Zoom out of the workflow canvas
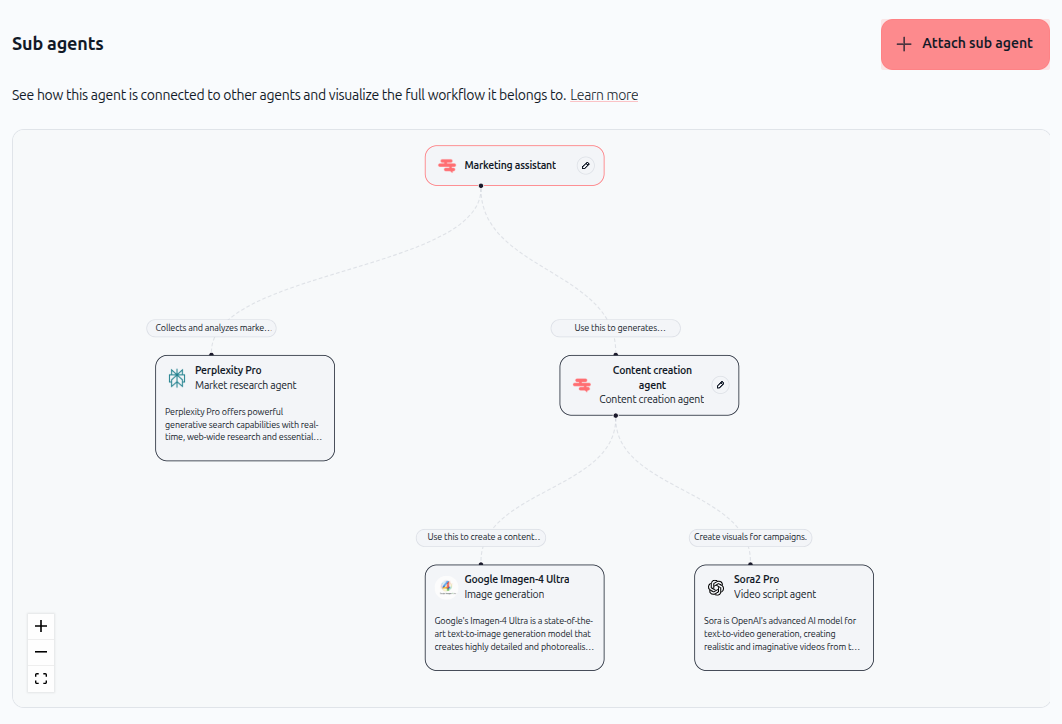The height and width of the screenshot is (724, 1062). 41,652
